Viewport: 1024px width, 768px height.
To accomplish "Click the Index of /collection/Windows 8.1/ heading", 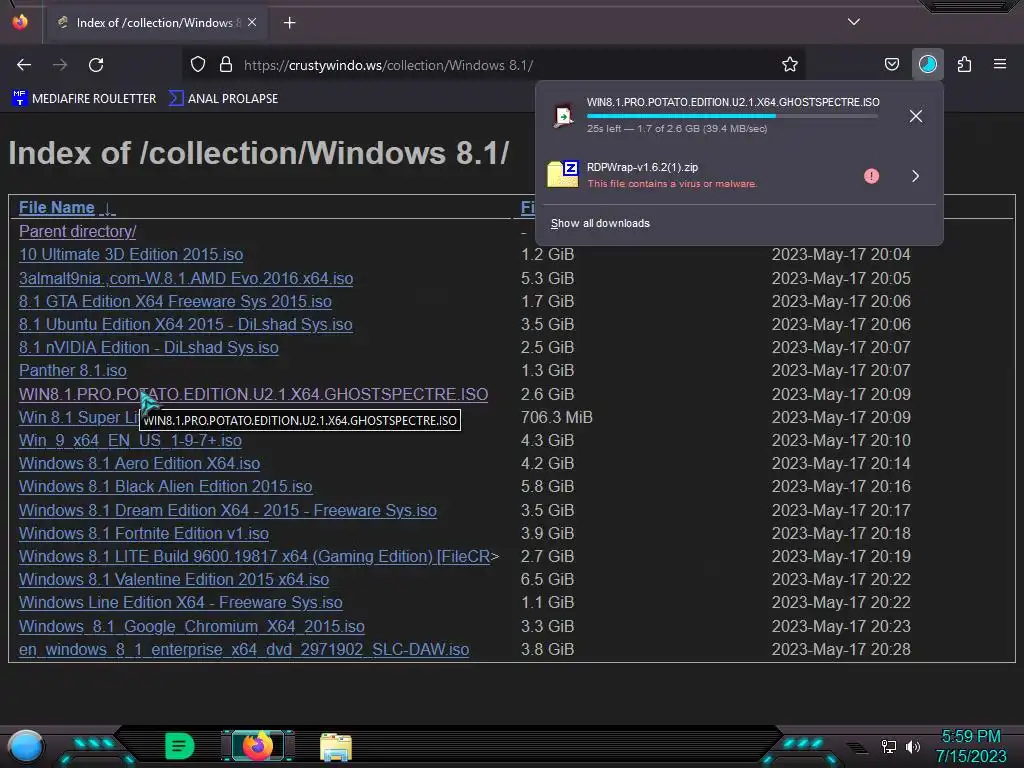I will [259, 153].
